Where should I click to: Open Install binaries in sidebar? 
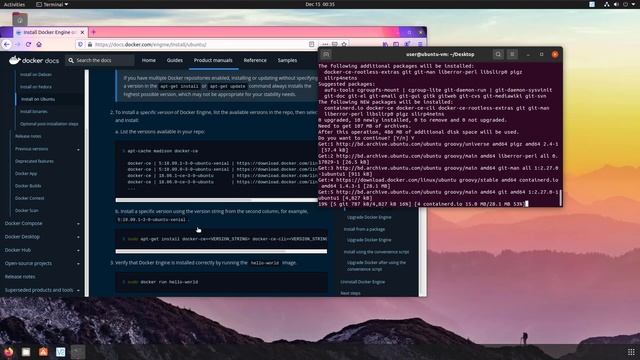click(x=34, y=111)
